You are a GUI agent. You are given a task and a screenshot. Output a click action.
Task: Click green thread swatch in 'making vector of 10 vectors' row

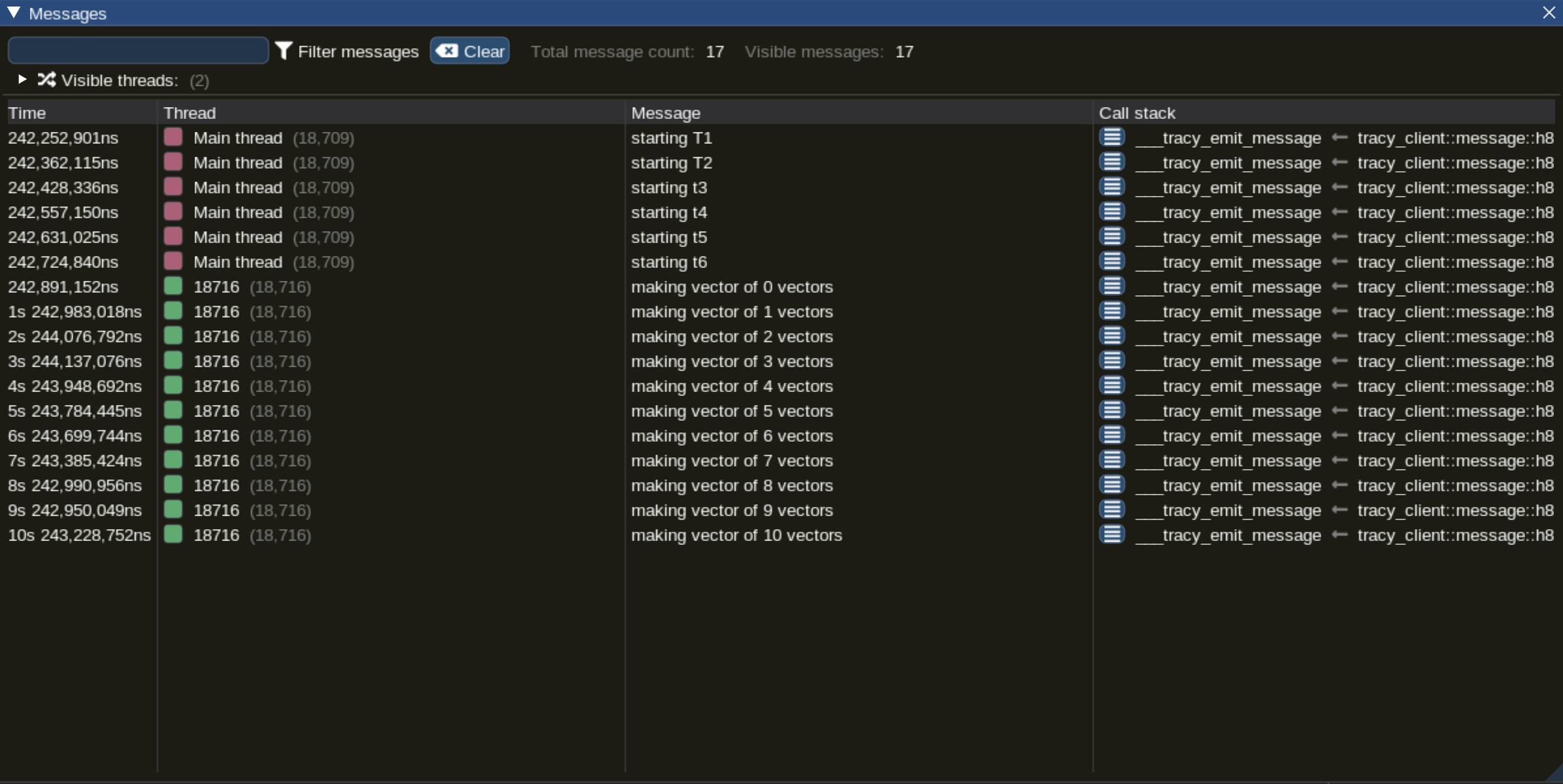[x=173, y=534]
